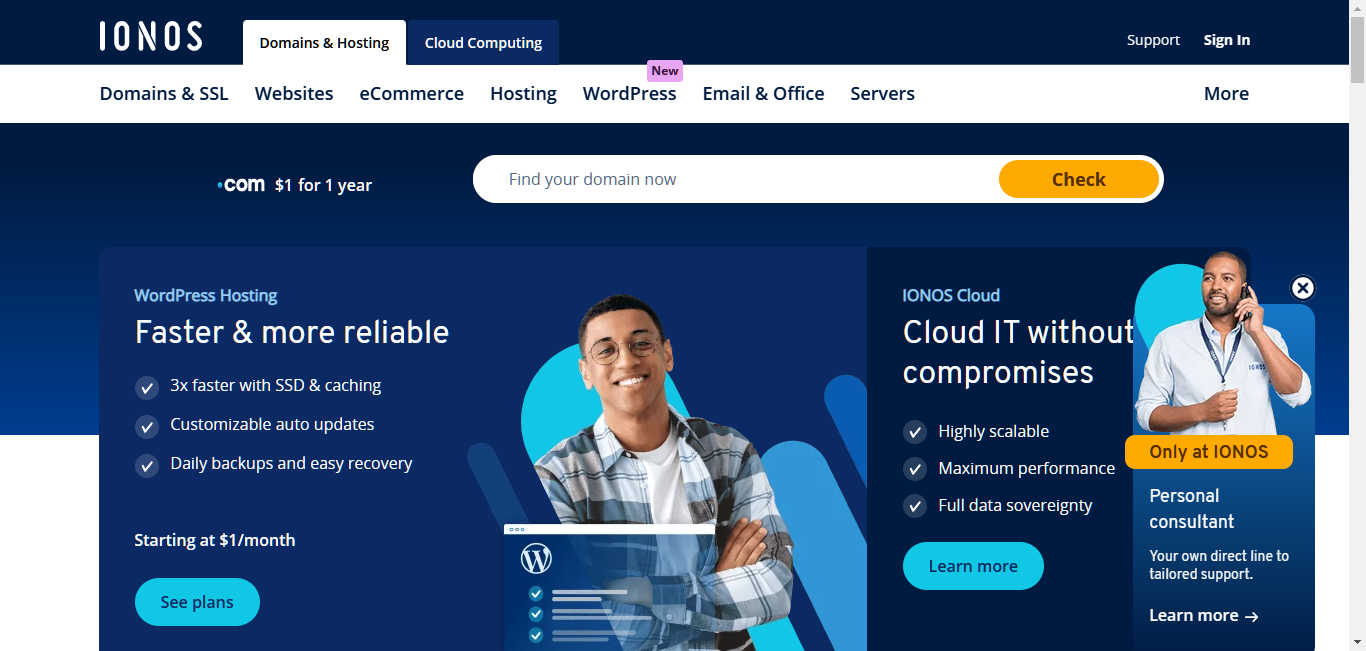Viewport: 1366px width, 651px height.
Task: Click the IONOS logo
Action: pyautogui.click(x=151, y=36)
